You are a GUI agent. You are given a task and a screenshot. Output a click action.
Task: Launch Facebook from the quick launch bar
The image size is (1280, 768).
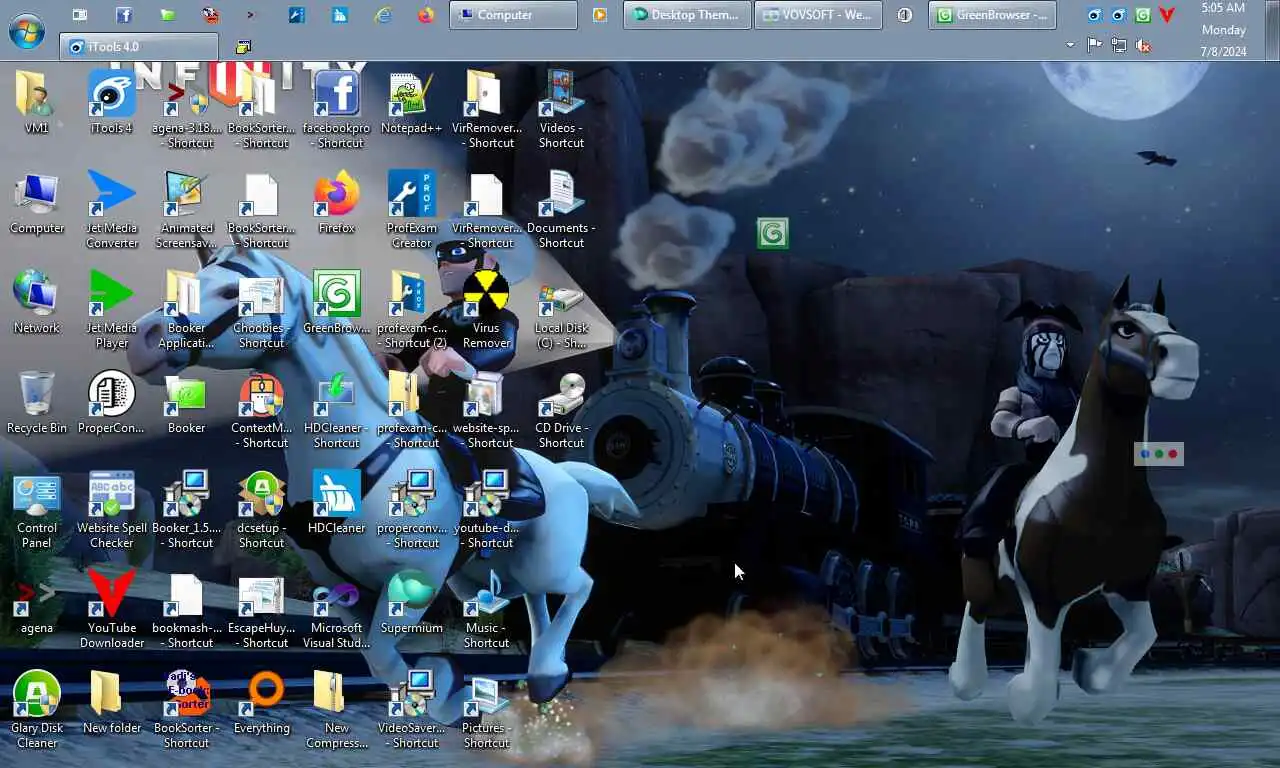(x=123, y=15)
